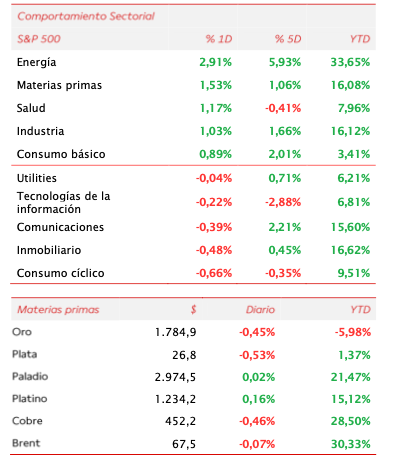Viewport: 394px width, 467px height.
Task: Click the Oro price 1.784,9
Action: click(x=176, y=332)
